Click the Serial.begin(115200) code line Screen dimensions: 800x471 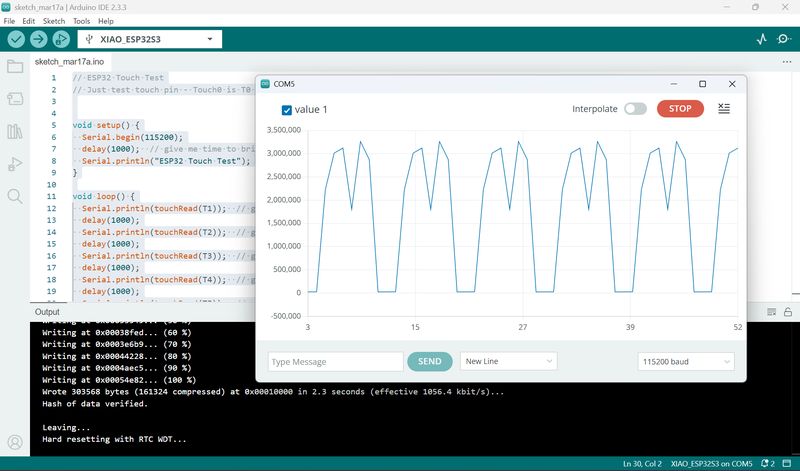(132, 137)
